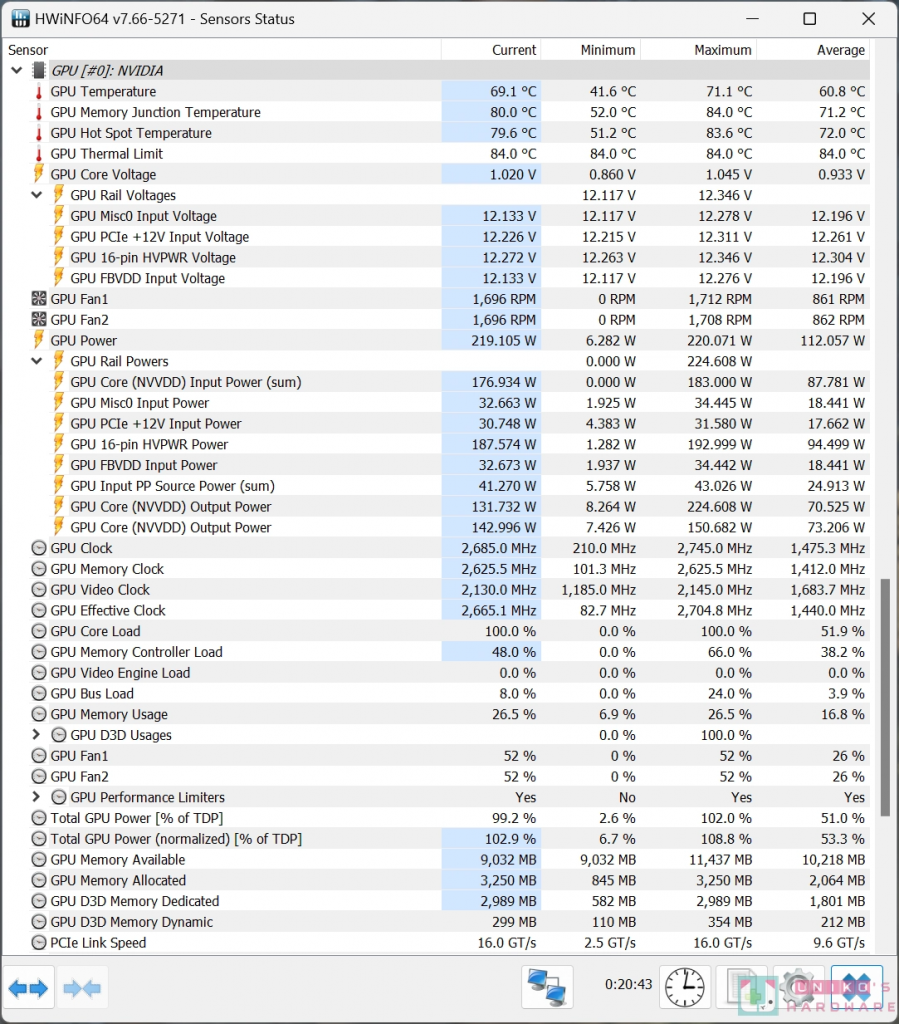Select the Total GPU Power [% of TDP] row

point(437,818)
